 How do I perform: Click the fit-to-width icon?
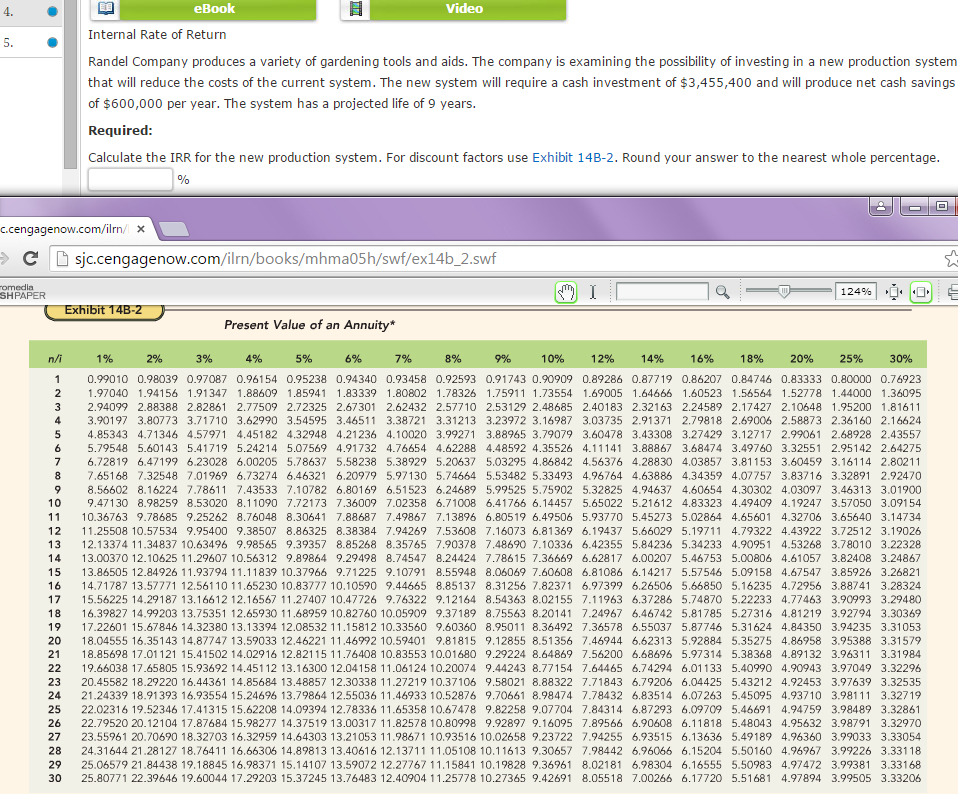[x=921, y=292]
